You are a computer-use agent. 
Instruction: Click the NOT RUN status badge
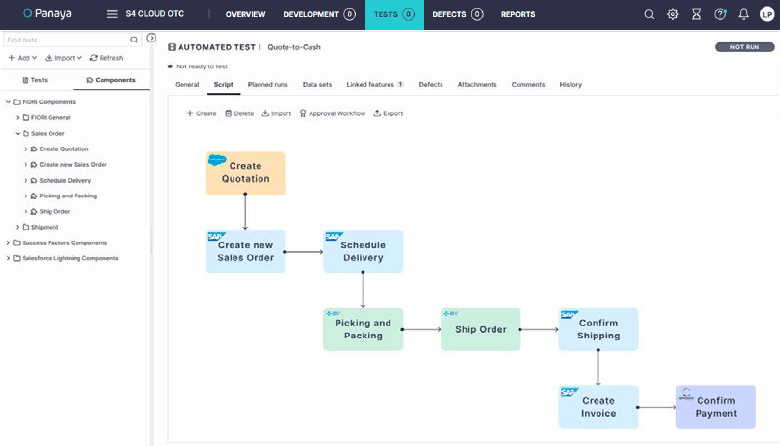click(x=745, y=47)
